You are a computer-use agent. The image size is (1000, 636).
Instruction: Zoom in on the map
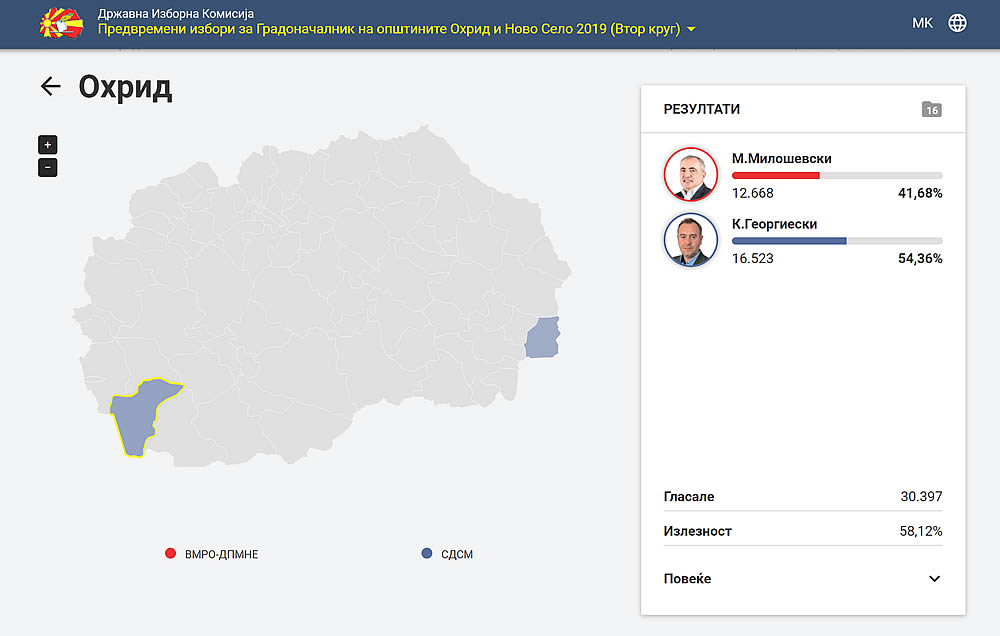point(48,145)
